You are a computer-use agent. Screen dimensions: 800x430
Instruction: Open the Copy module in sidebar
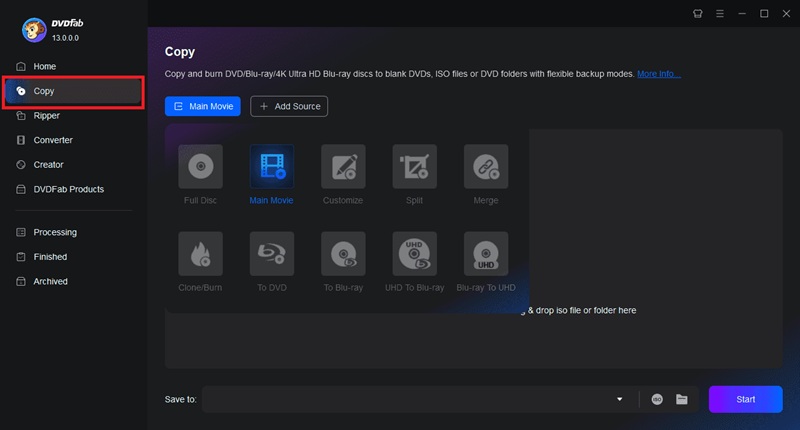(x=74, y=91)
